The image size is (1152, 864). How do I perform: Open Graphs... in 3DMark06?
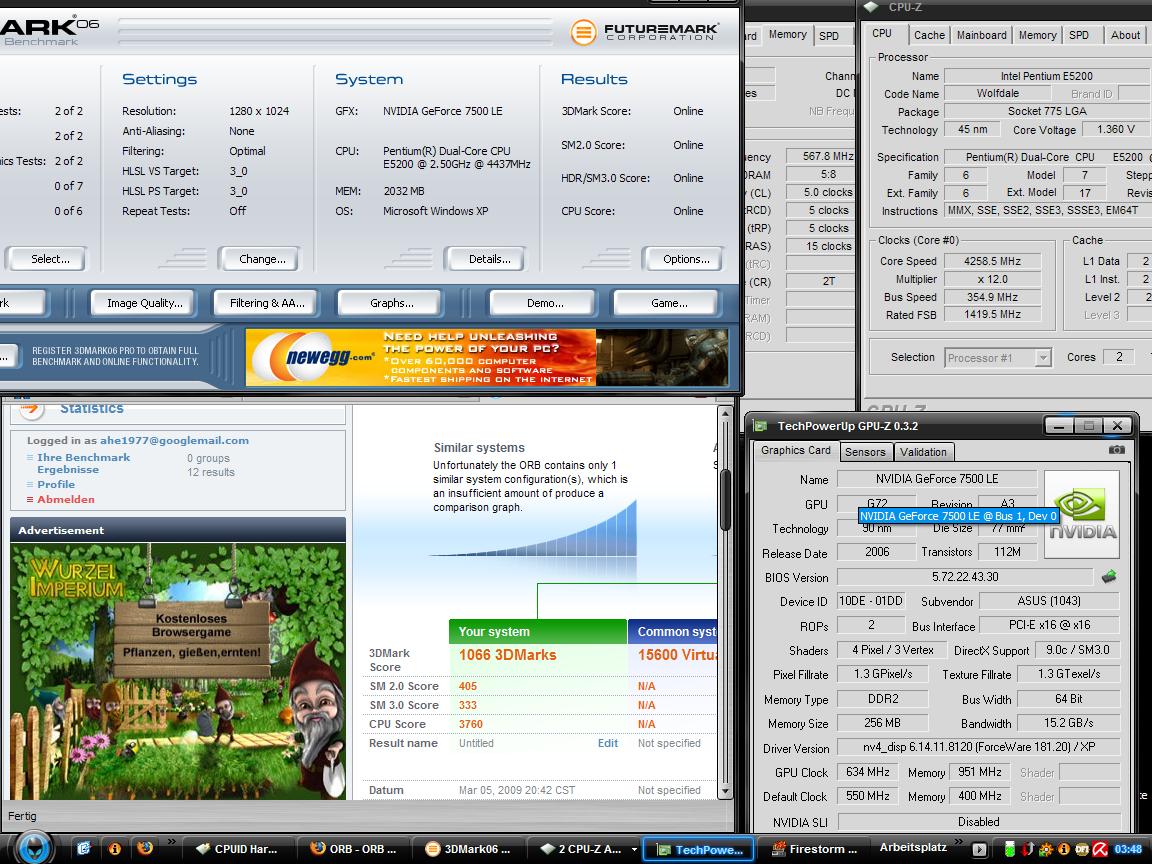389,303
